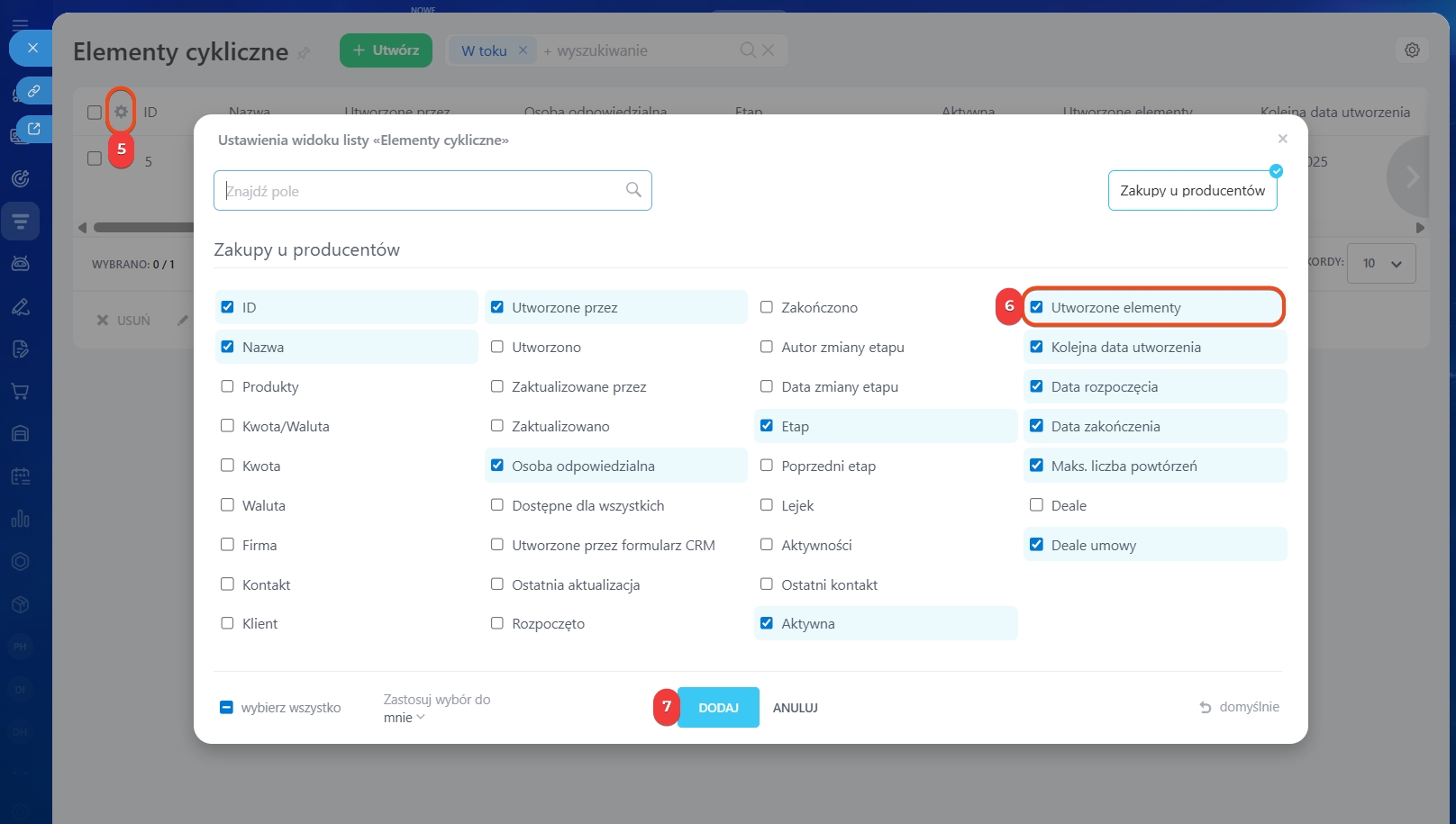This screenshot has height=824, width=1456.
Task: Uncheck the Utworzone elementy checkbox
Action: coord(1036,307)
